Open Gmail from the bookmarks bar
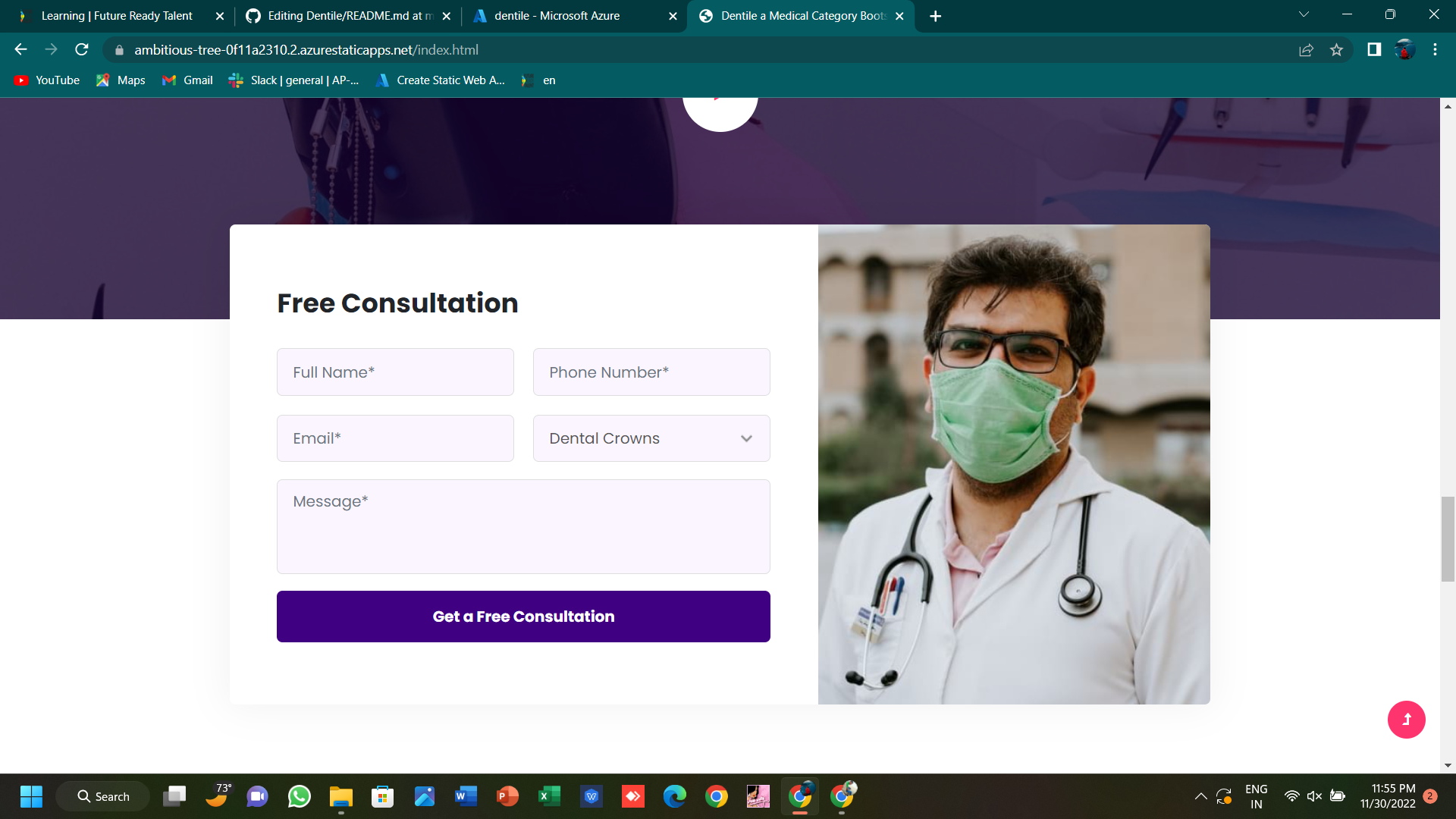 pos(187,80)
